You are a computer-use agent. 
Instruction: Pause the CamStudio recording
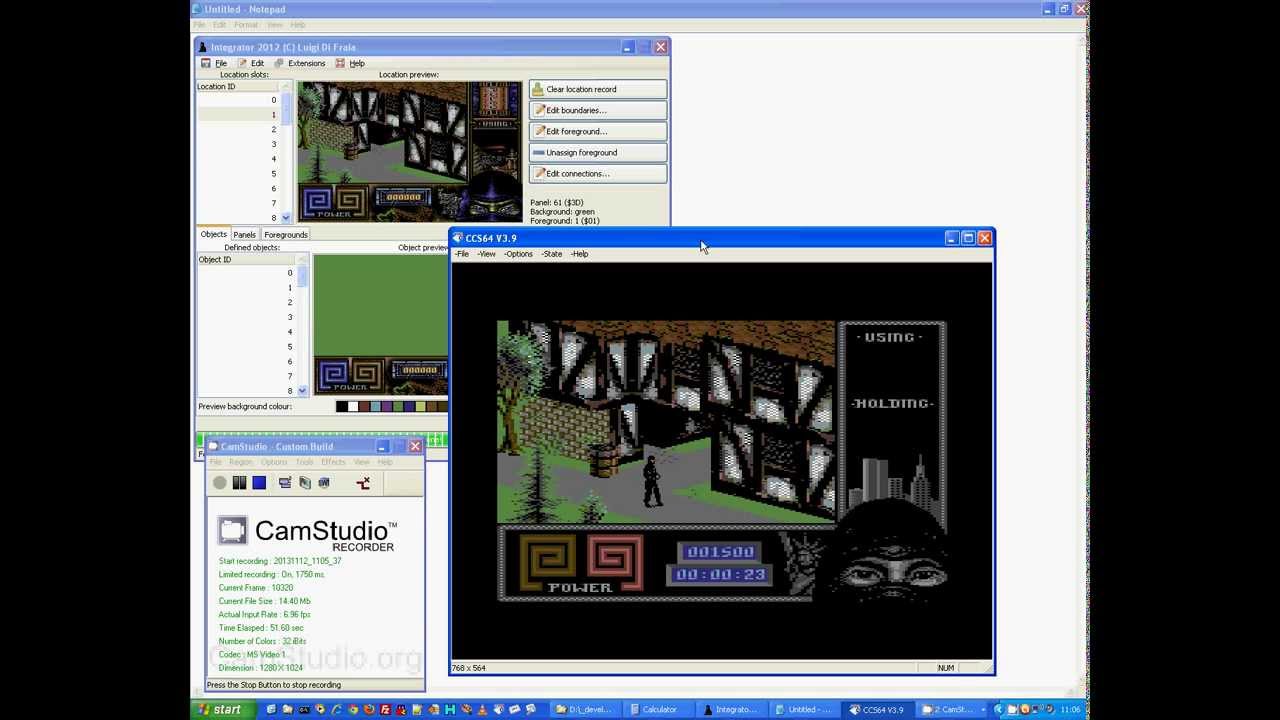239,483
